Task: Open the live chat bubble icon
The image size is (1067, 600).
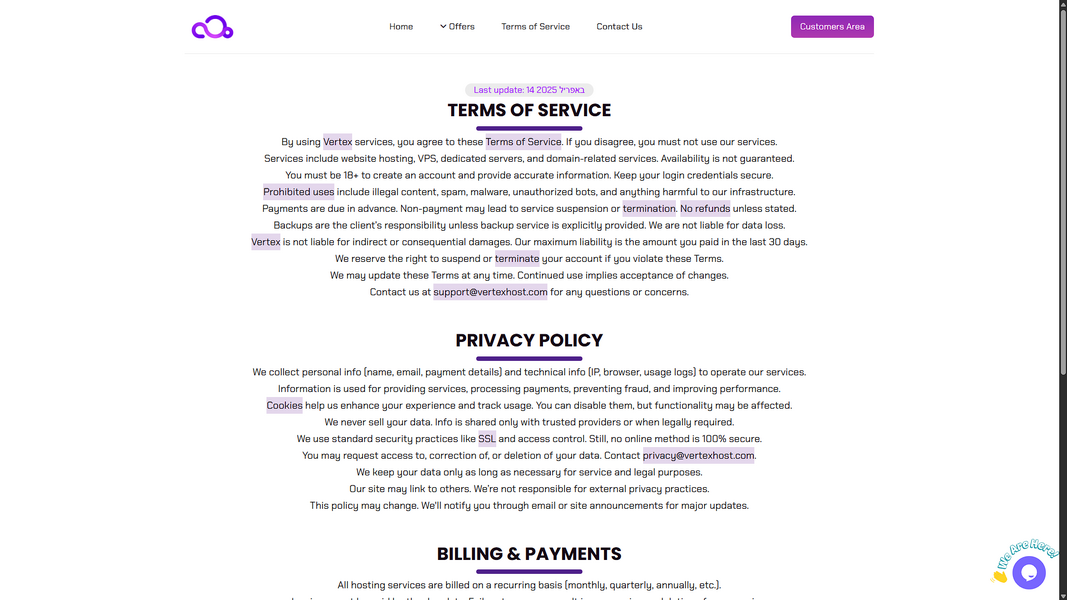Action: click(x=1028, y=573)
